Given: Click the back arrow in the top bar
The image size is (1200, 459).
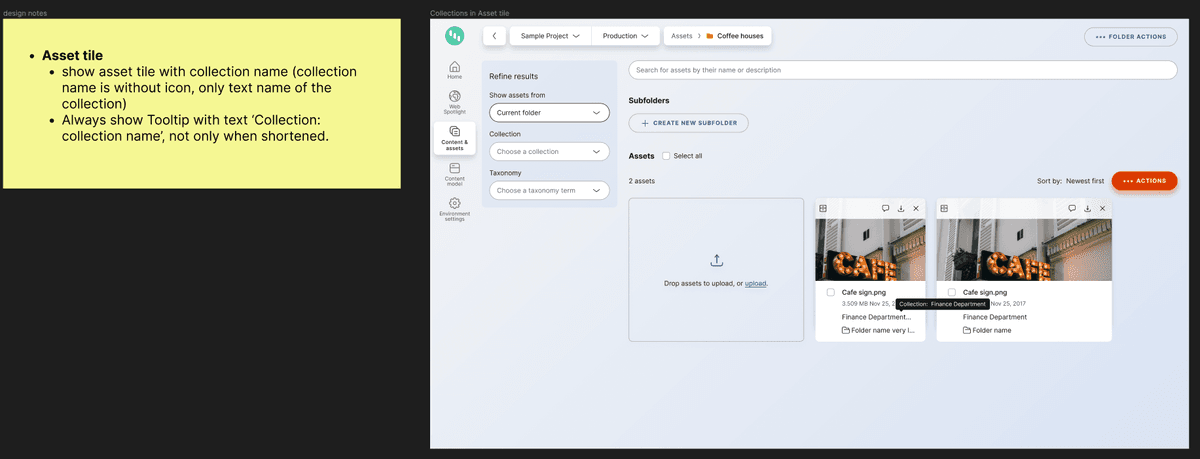Looking at the screenshot, I should (495, 36).
